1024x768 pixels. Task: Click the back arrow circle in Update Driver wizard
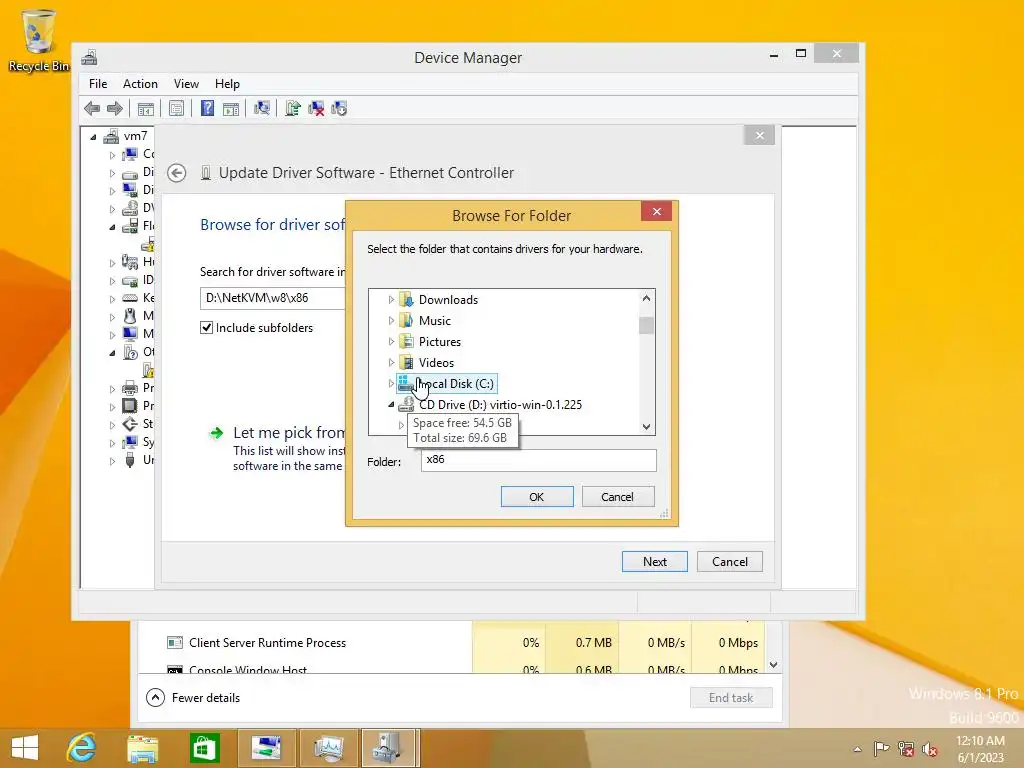pos(176,173)
